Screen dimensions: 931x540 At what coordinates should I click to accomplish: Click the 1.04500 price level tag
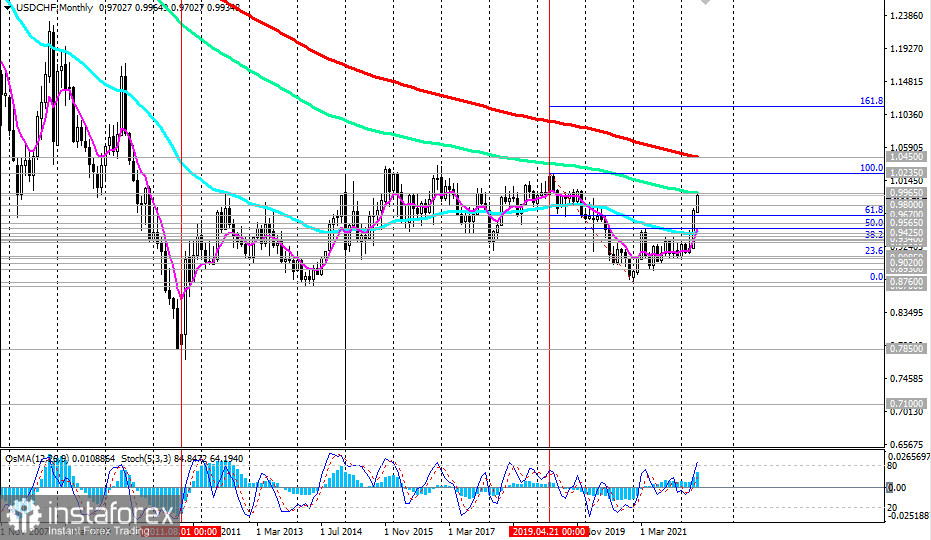[907, 157]
